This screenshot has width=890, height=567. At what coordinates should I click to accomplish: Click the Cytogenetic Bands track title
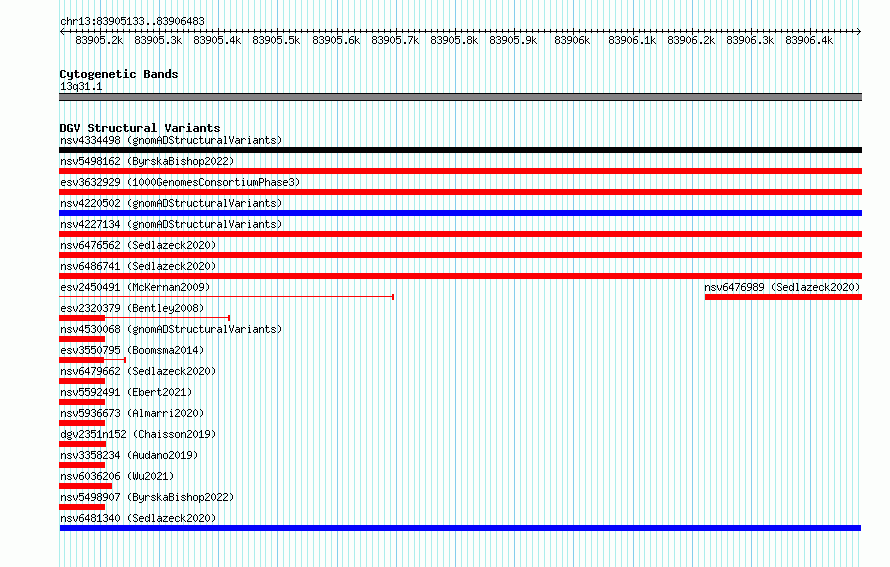point(119,74)
